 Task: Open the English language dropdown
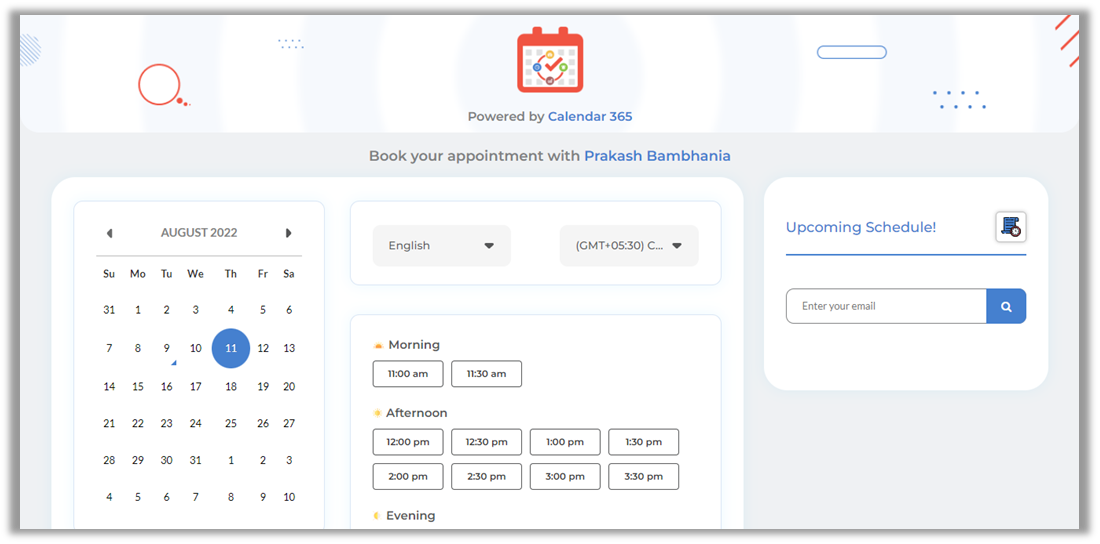click(x=441, y=246)
